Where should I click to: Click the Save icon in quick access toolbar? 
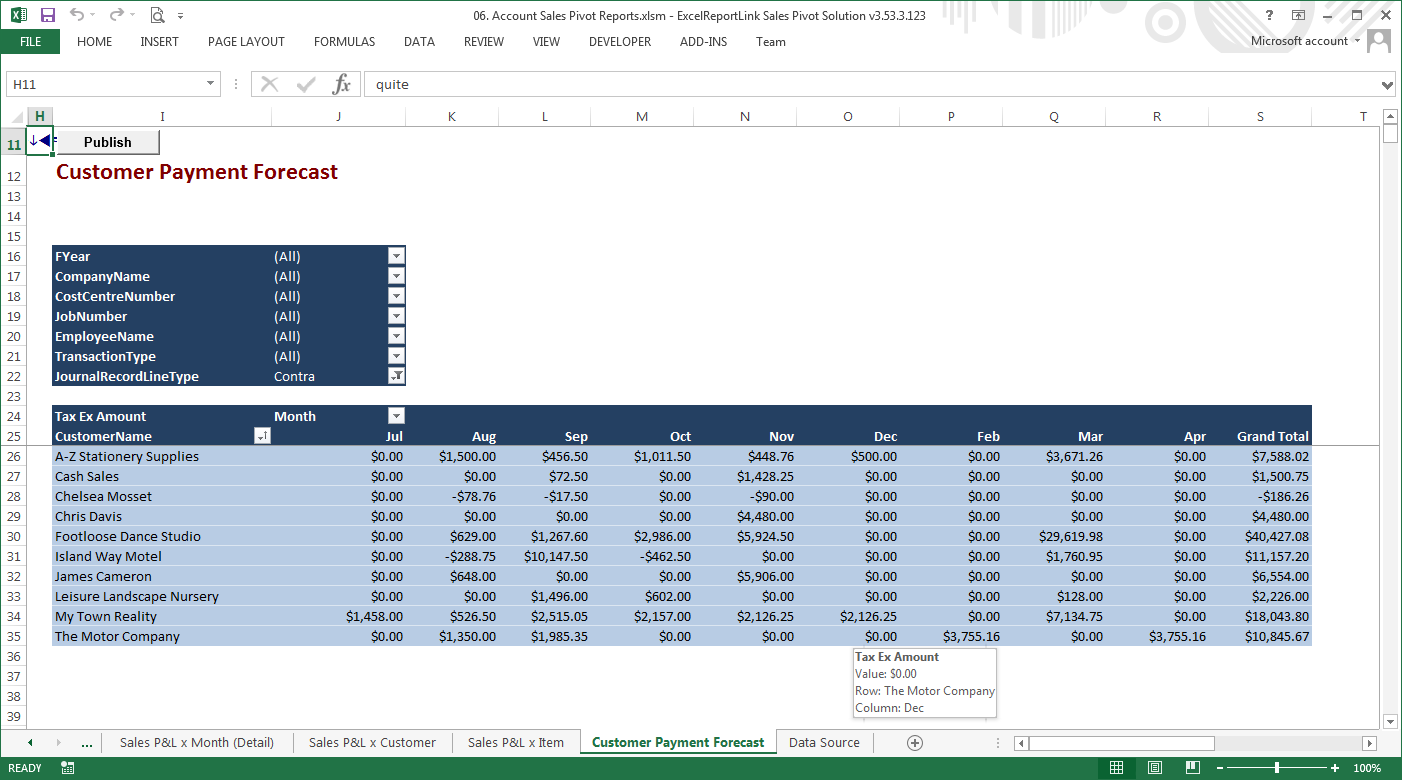click(47, 15)
